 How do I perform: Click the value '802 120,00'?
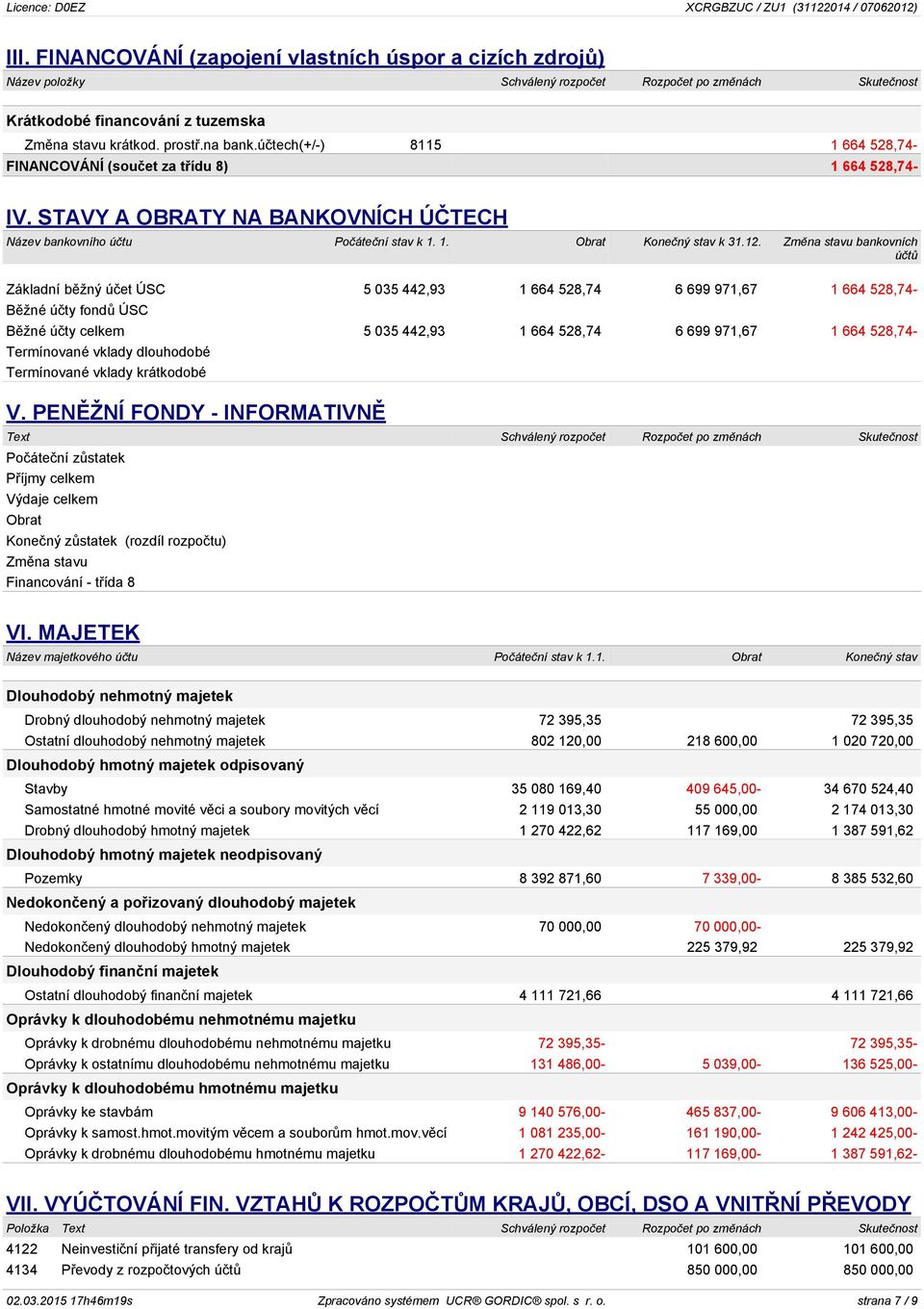point(566,741)
